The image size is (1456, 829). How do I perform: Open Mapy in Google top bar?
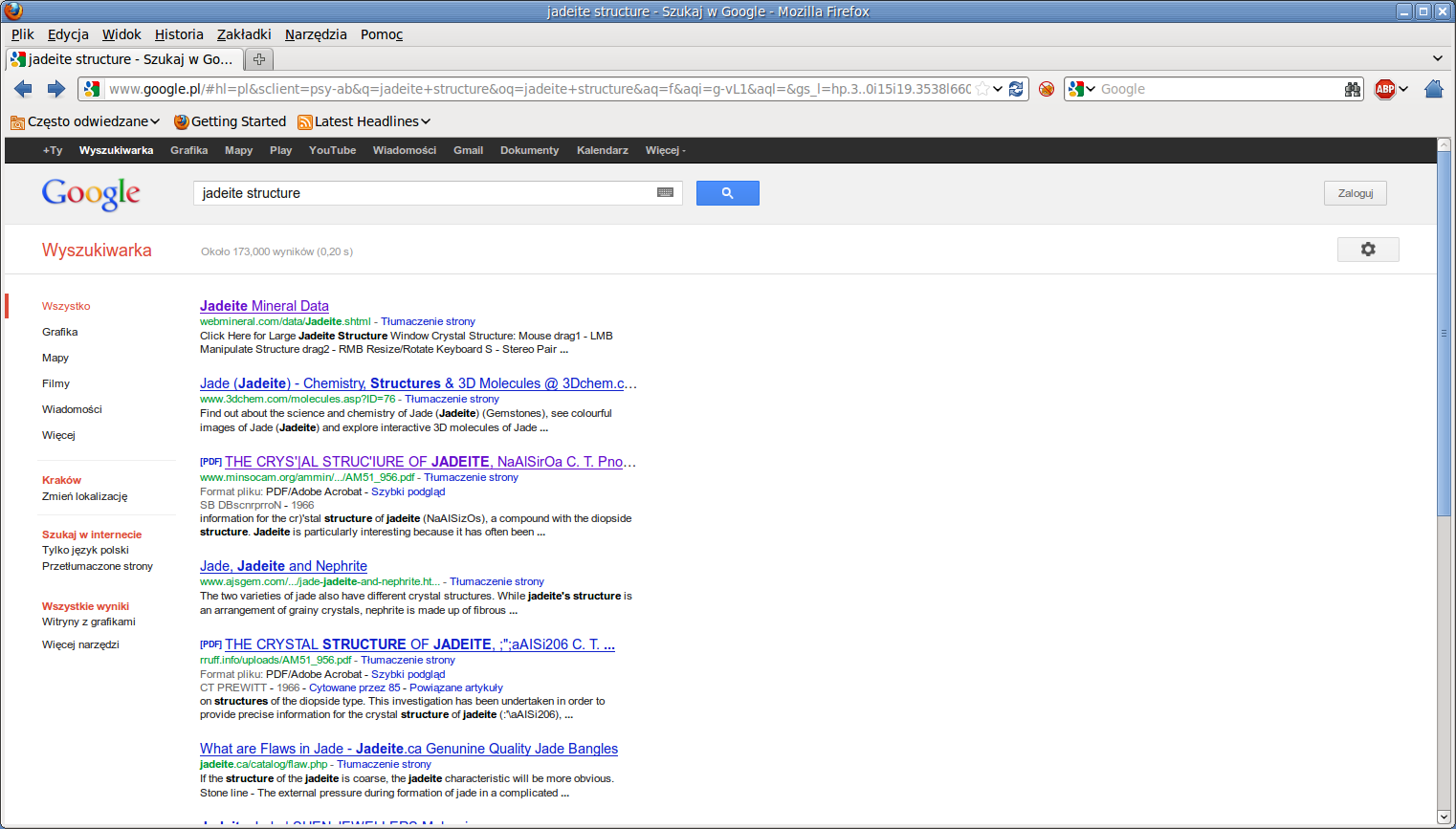tap(239, 150)
